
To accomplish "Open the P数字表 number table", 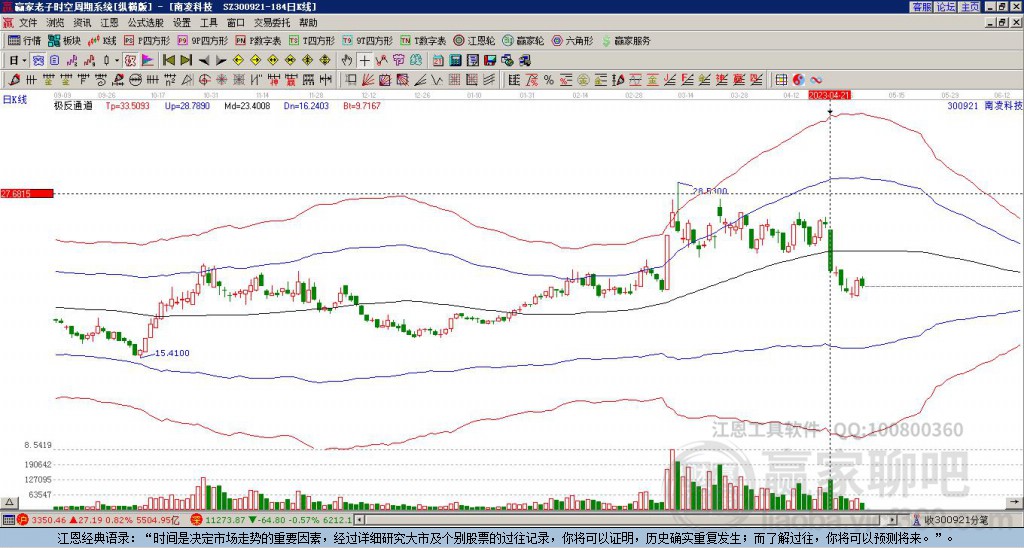I will (x=259, y=40).
